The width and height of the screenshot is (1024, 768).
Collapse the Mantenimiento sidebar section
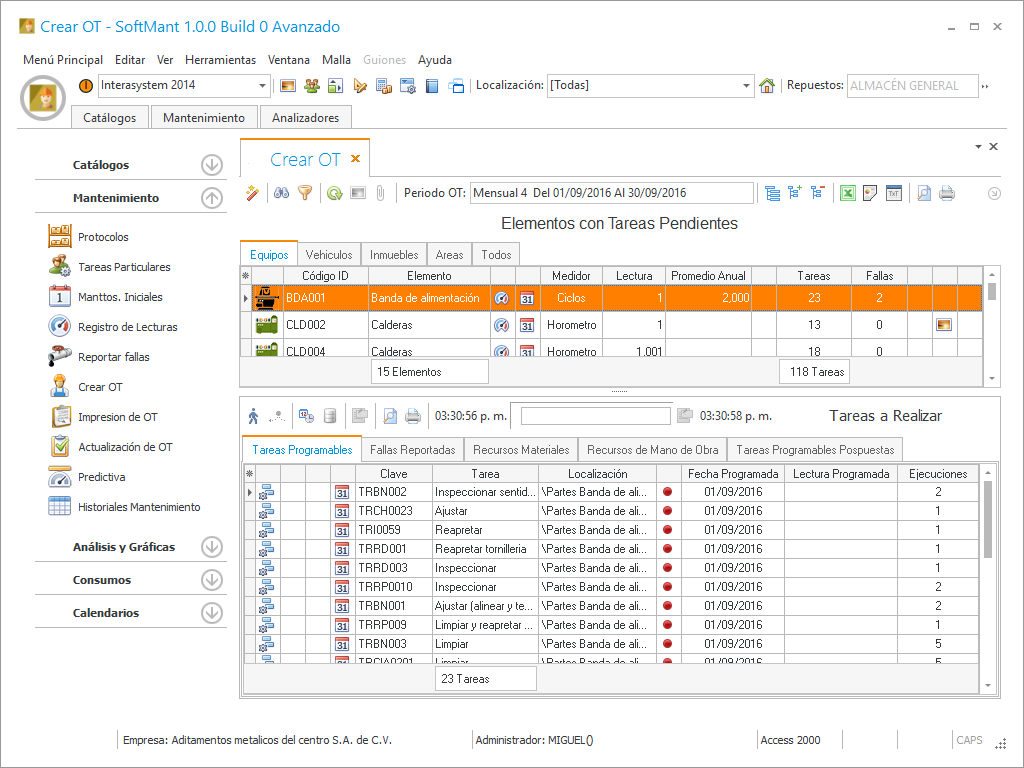[x=211, y=198]
